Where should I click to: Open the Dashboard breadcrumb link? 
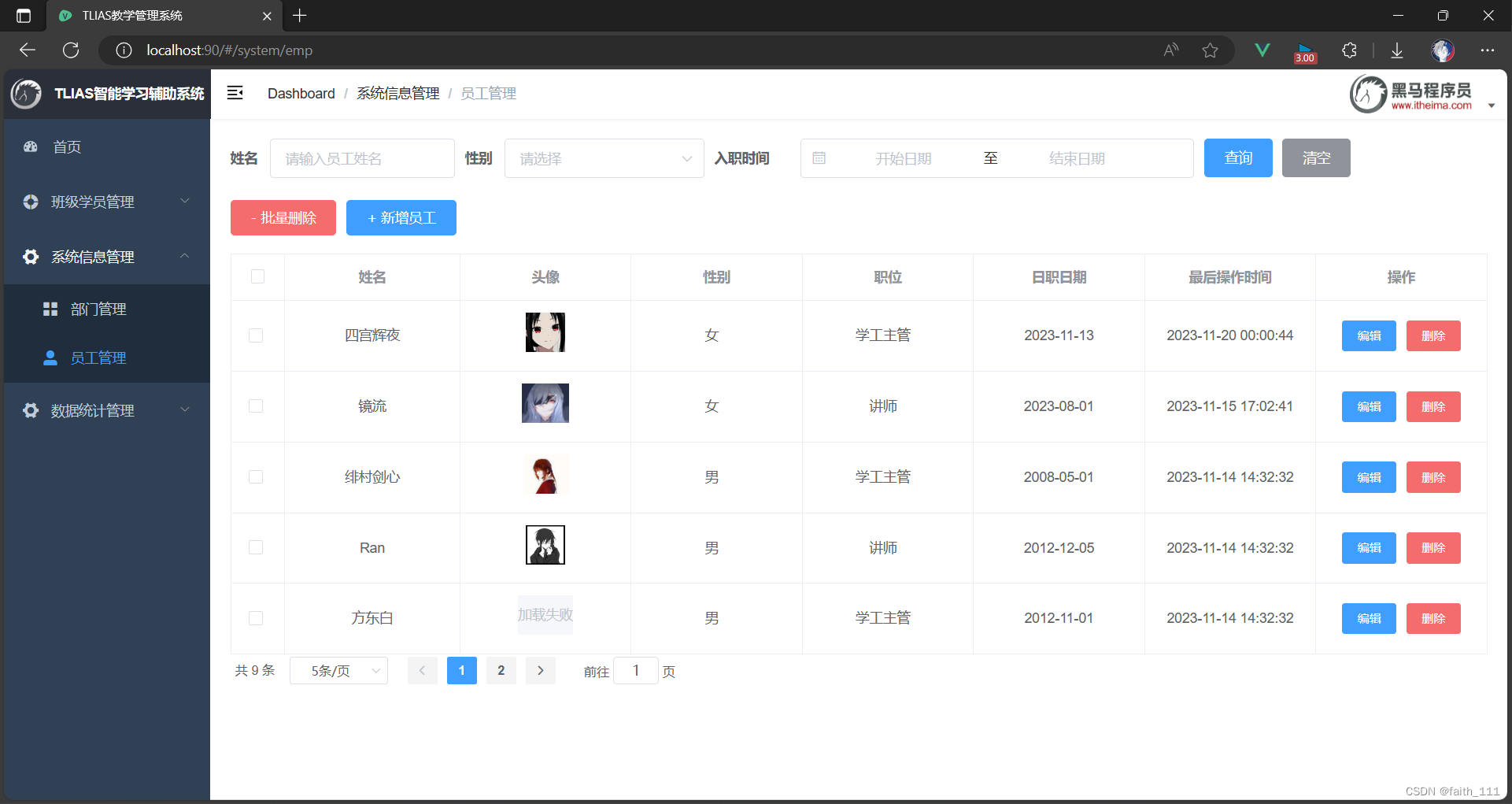point(301,93)
